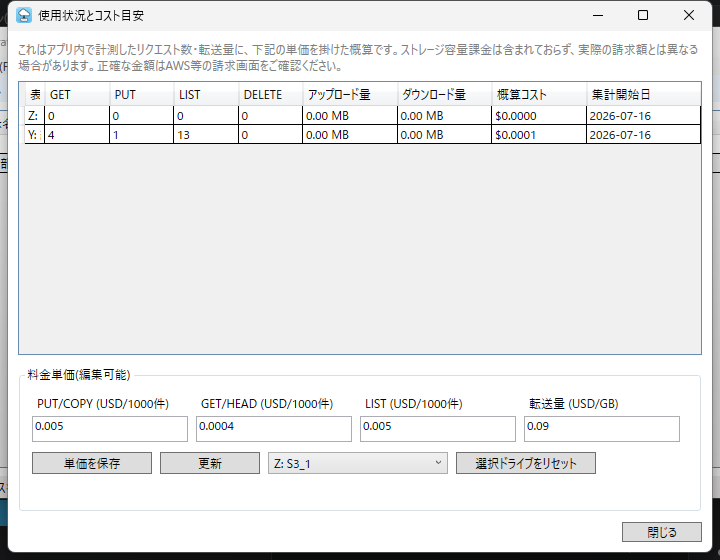Select the Z: drive row cell

click(34, 116)
